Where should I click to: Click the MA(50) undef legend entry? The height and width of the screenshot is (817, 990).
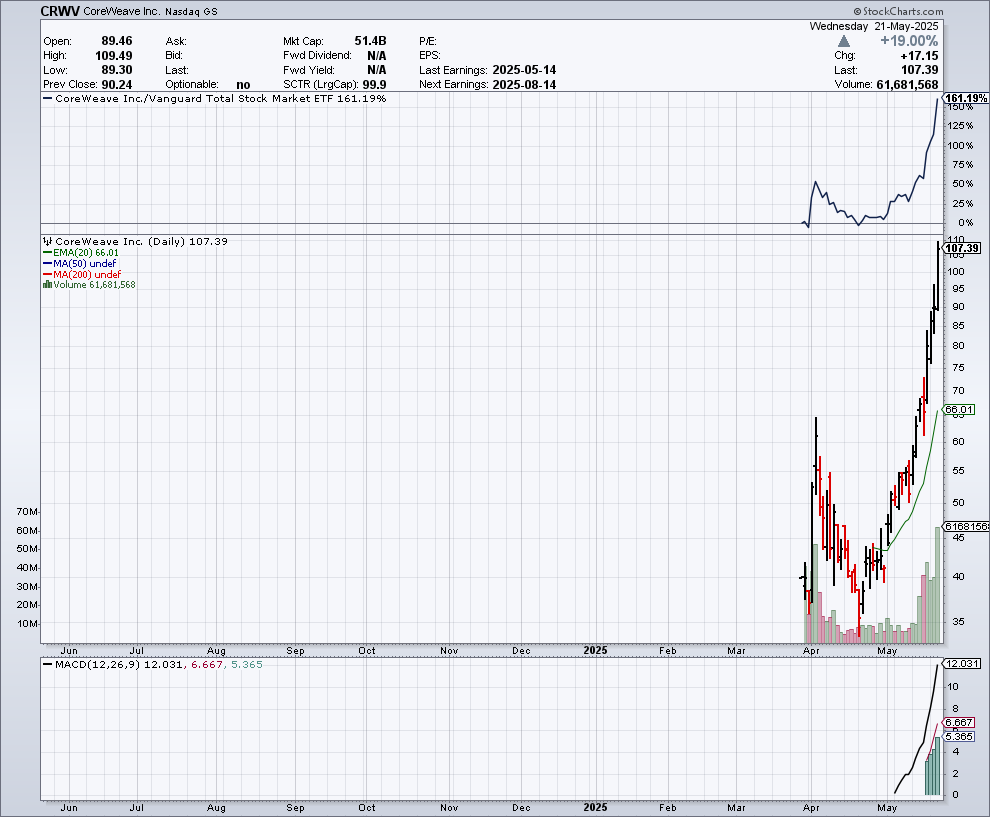(x=80, y=263)
